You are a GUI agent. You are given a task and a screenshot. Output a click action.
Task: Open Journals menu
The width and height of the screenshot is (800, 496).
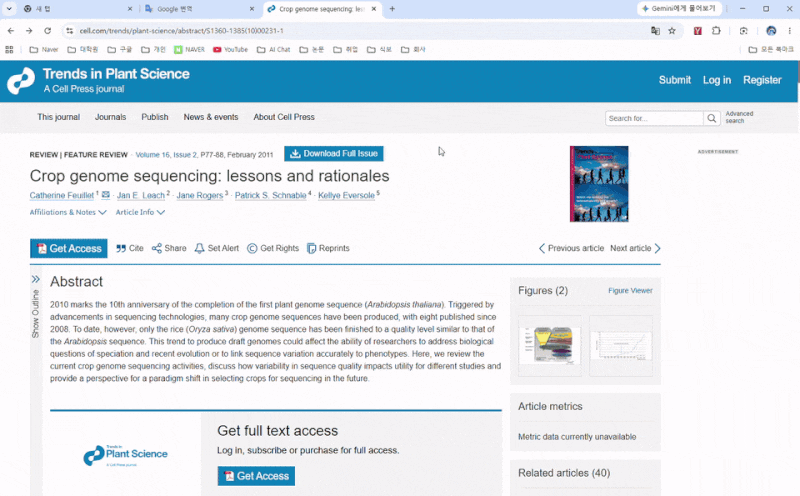[110, 117]
